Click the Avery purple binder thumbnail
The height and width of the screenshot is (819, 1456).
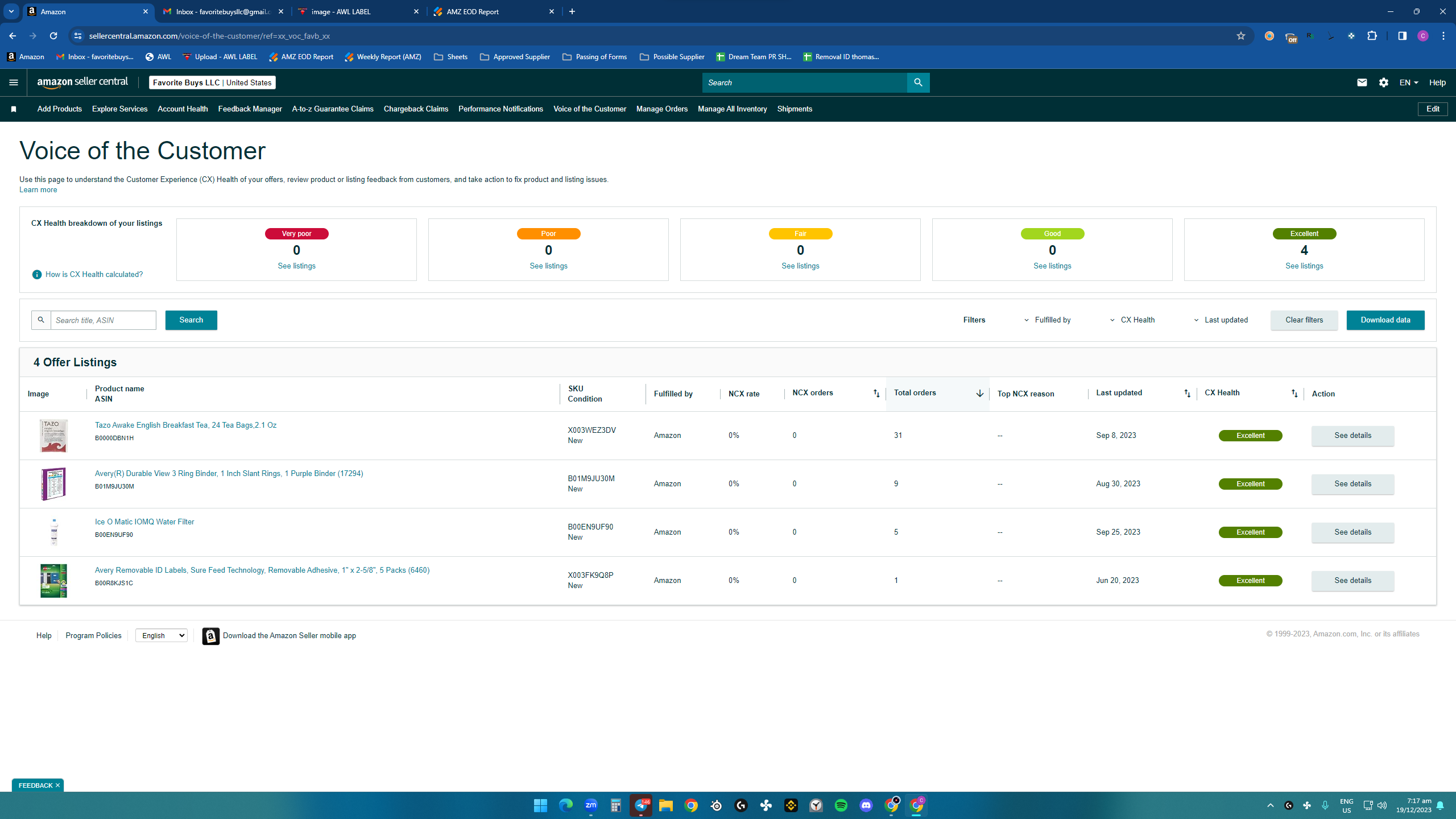[x=53, y=484]
